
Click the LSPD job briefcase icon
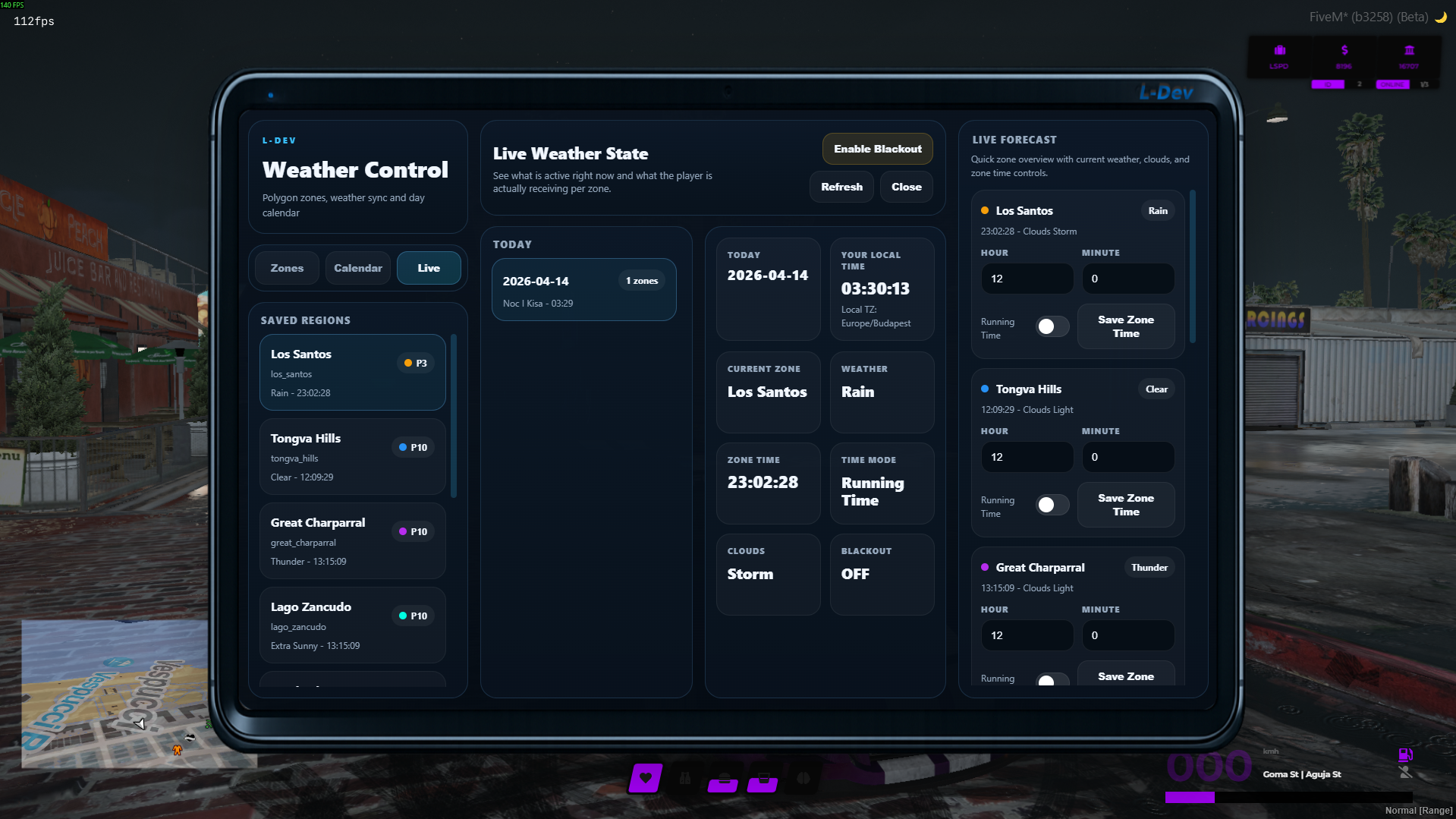coord(1280,50)
